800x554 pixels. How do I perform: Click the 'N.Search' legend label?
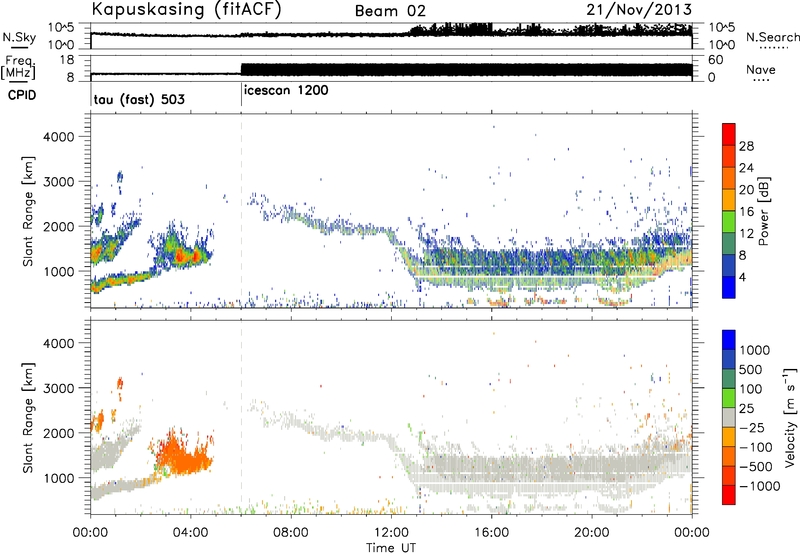tap(772, 37)
